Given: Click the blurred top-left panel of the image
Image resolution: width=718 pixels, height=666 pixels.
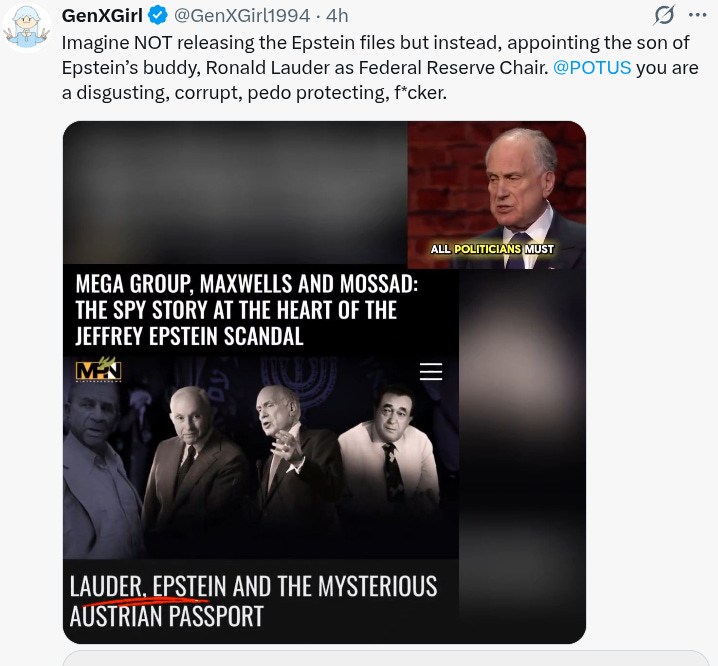Looking at the screenshot, I should click(235, 192).
